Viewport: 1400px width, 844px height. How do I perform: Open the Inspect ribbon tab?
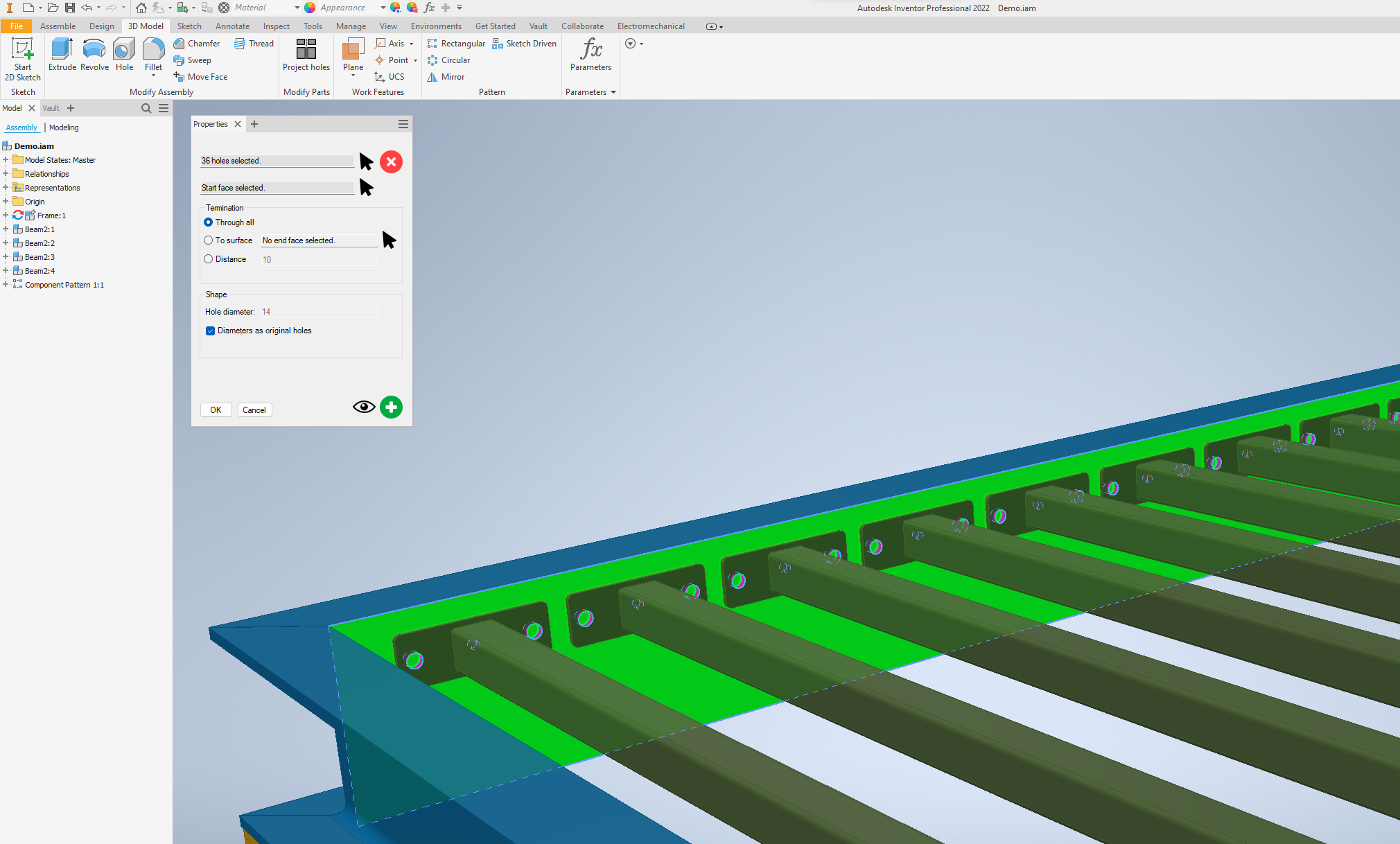pos(276,26)
